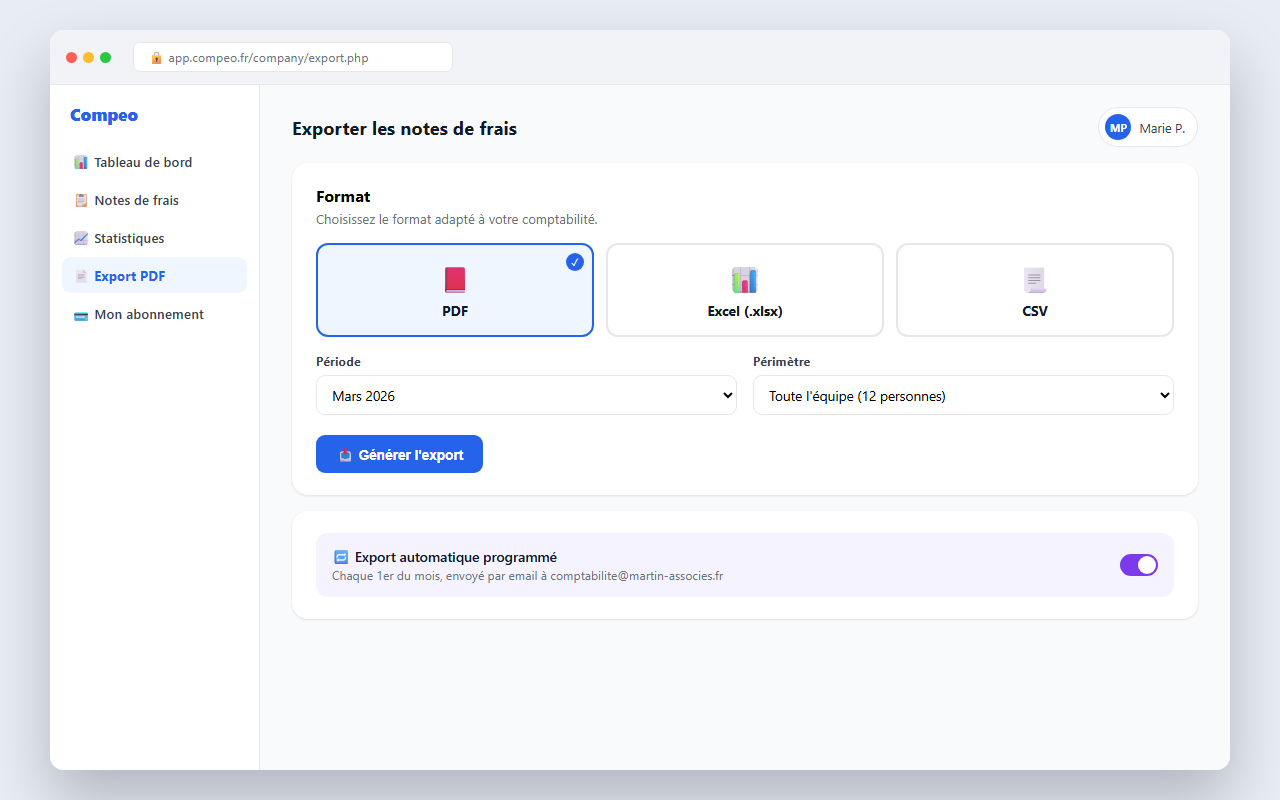
Task: Click the Format section title
Action: coord(343,197)
